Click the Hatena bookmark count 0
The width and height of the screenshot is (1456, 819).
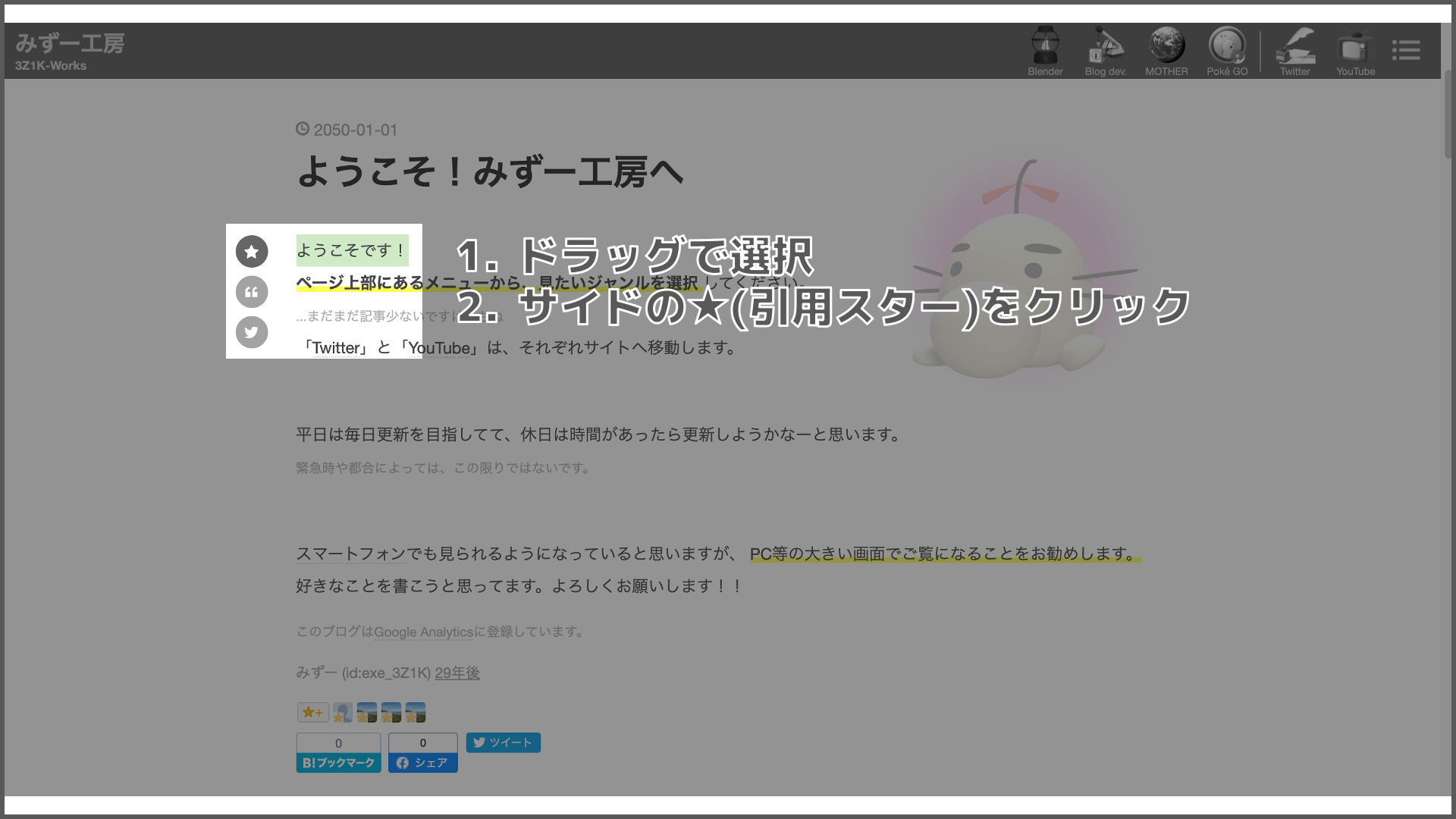pos(338,743)
